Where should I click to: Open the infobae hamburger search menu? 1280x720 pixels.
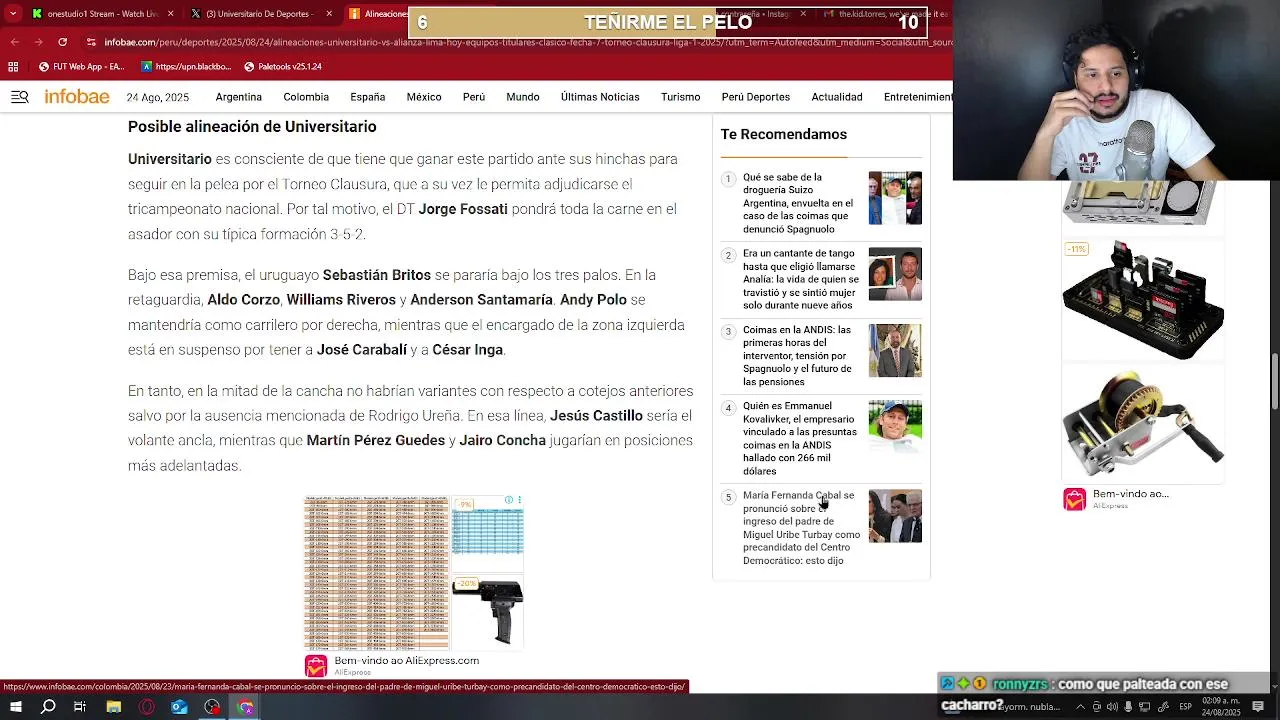(19, 97)
